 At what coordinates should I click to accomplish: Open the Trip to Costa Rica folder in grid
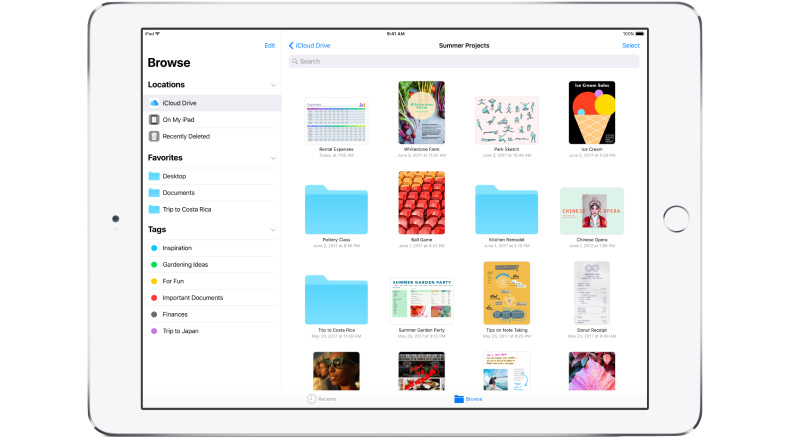point(336,299)
